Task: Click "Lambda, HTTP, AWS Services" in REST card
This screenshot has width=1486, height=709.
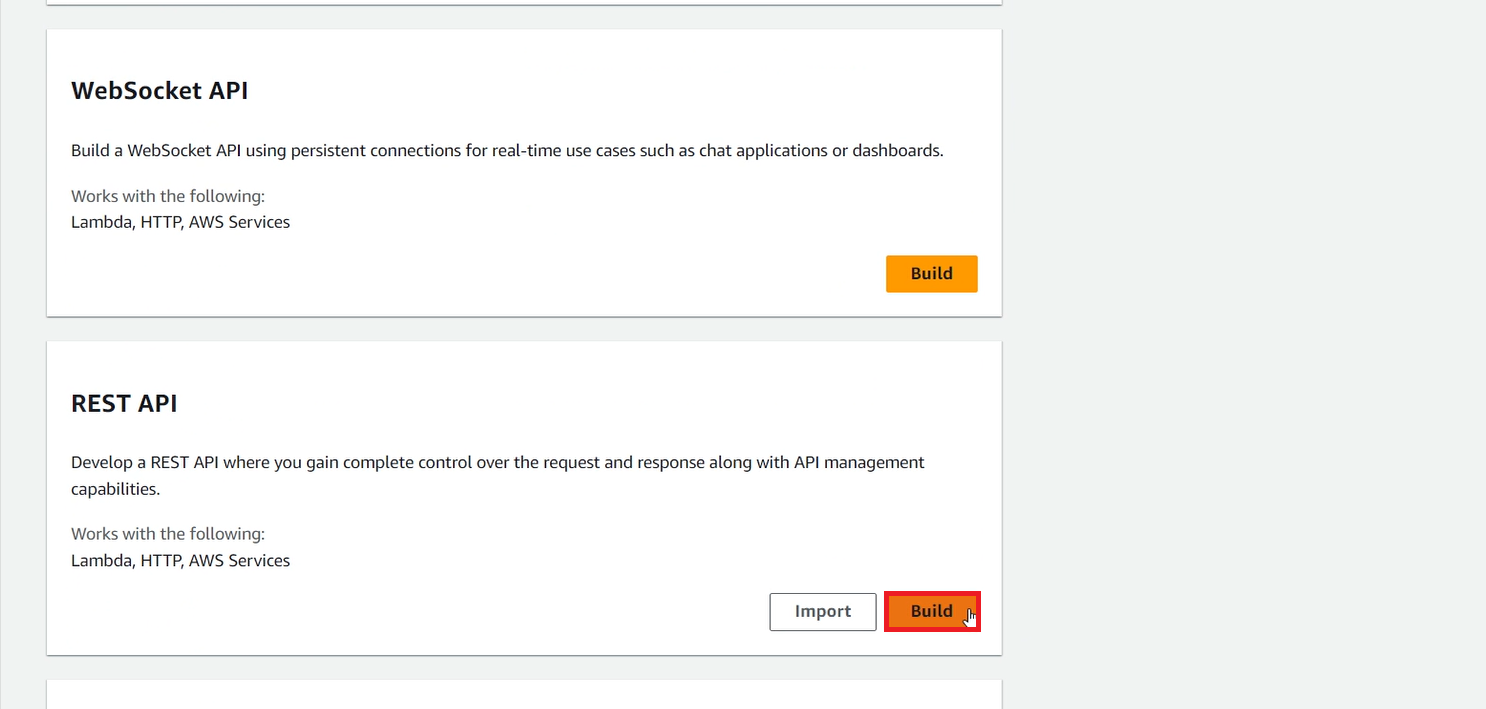Action: (x=180, y=560)
